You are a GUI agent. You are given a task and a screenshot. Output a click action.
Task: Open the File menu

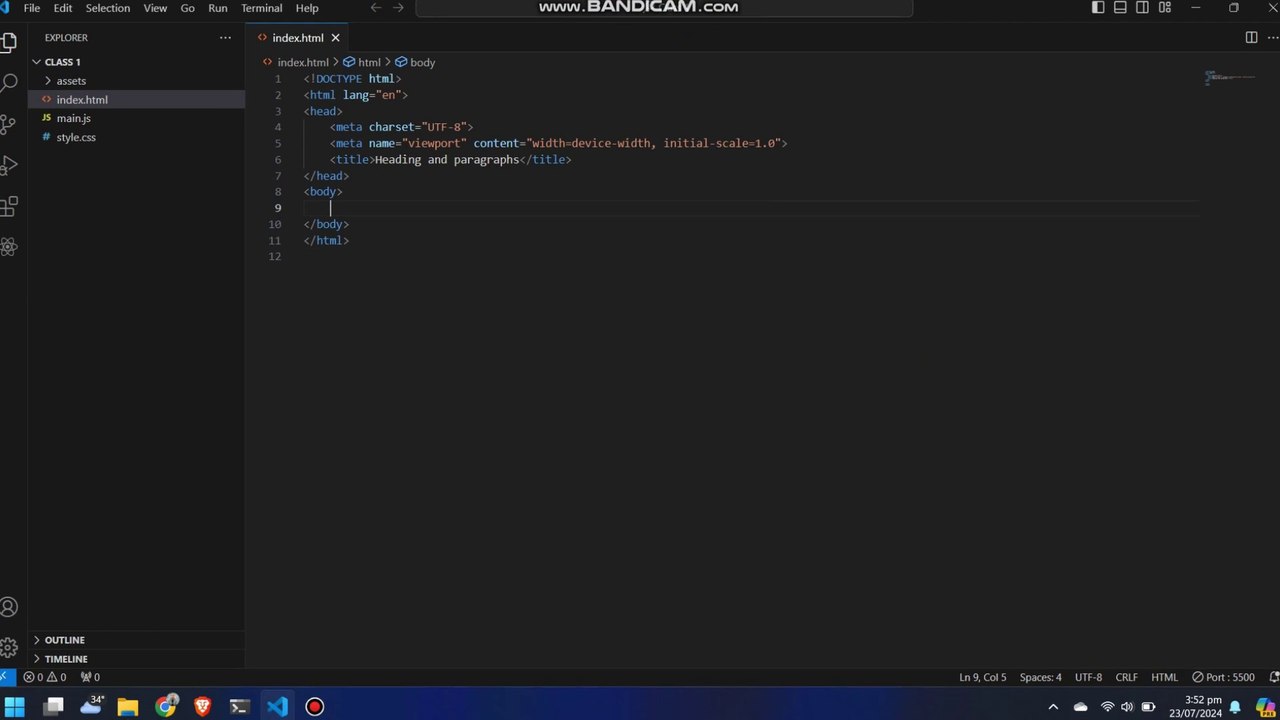[32, 8]
